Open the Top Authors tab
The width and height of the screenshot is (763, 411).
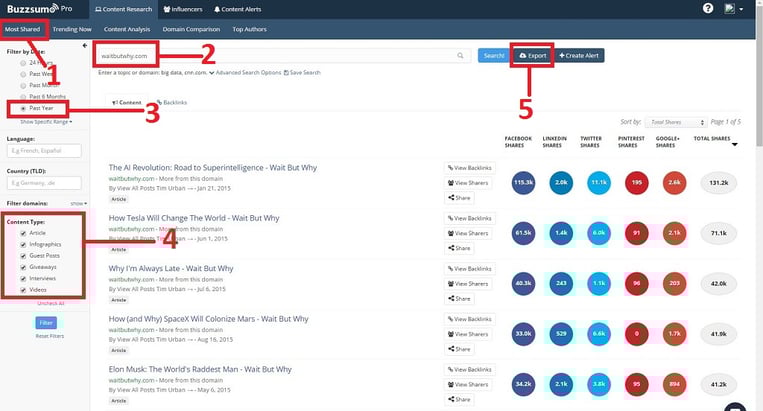point(249,29)
